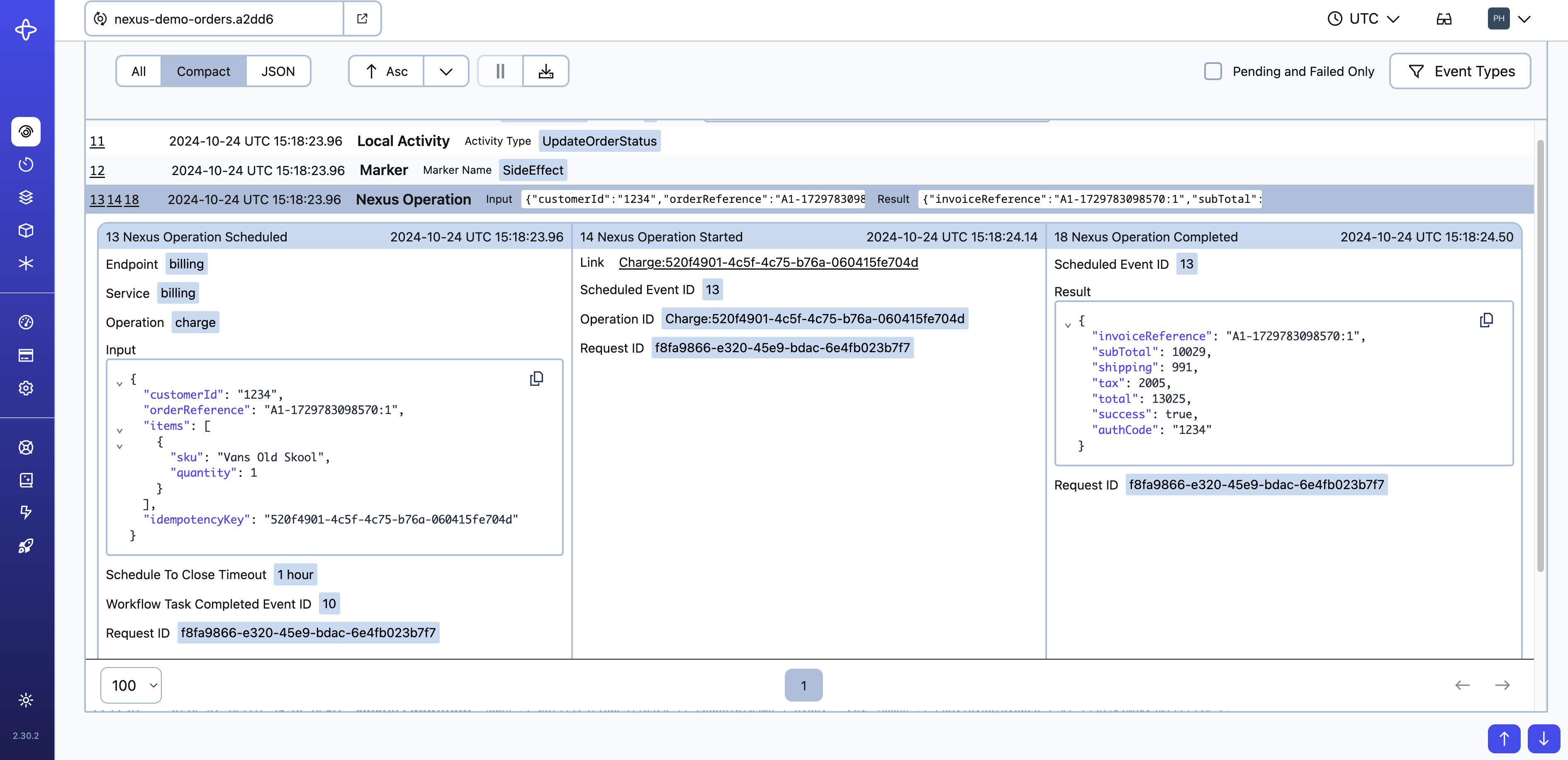Open the Docs book sidebar icon
Screen dimensions: 1568x760
tap(26, 480)
